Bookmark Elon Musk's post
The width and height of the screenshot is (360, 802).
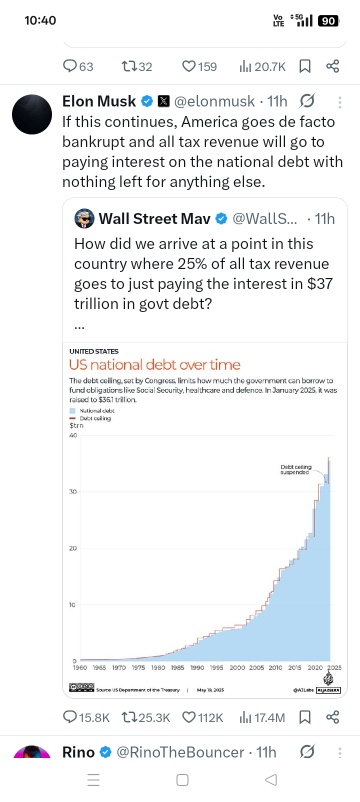[305, 717]
